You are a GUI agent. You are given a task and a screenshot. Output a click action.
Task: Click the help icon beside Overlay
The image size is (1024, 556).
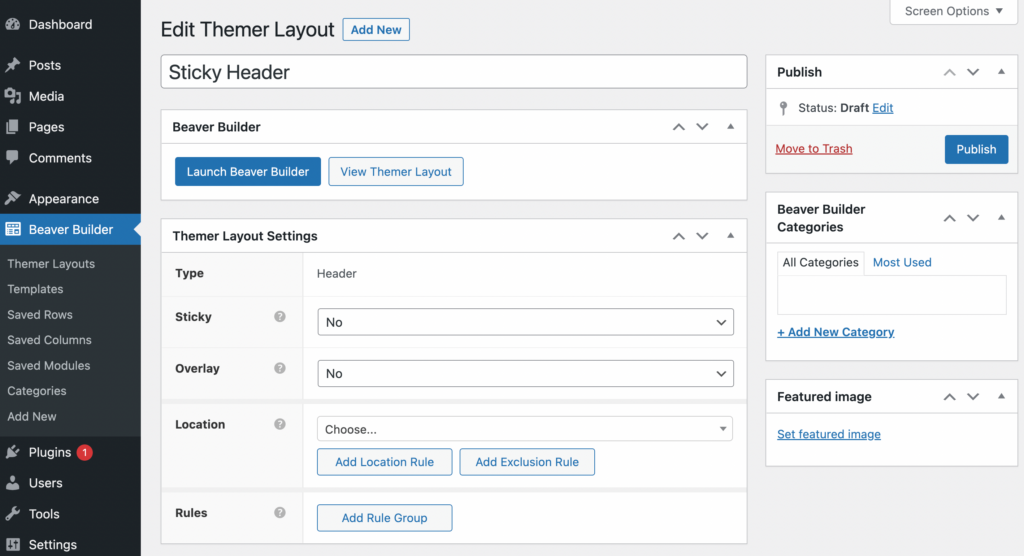(x=280, y=369)
